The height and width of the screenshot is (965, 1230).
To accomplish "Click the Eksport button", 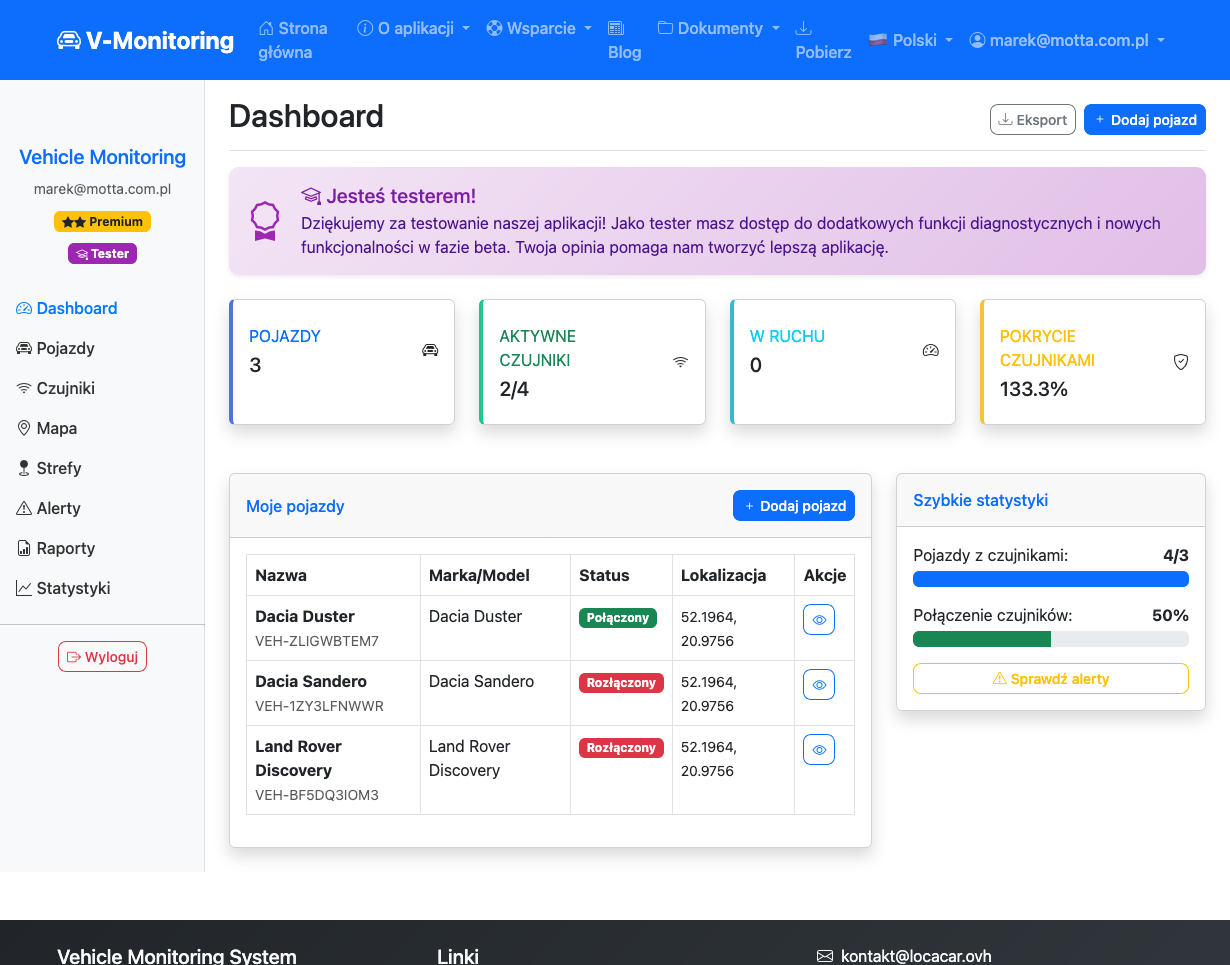I will click(1032, 119).
